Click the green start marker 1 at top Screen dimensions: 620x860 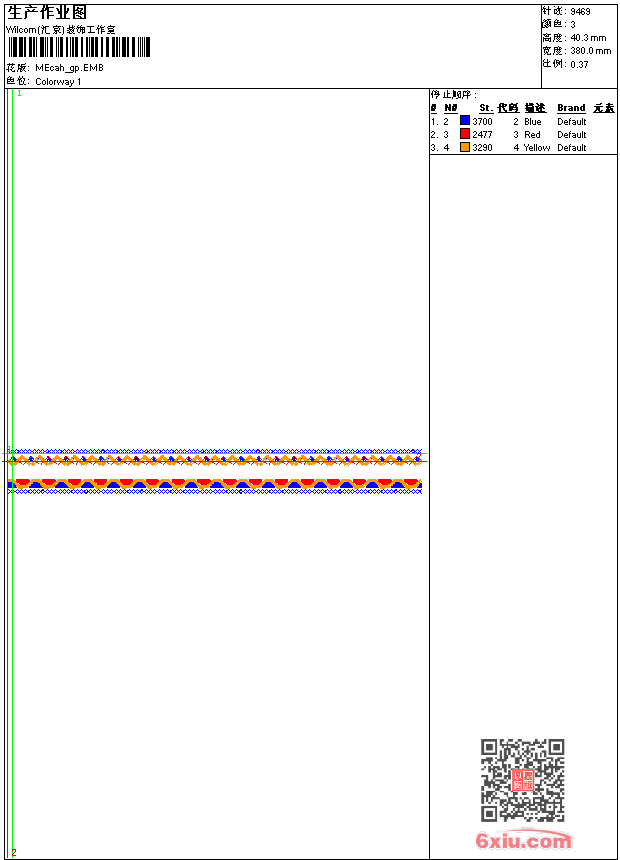tap(19, 94)
